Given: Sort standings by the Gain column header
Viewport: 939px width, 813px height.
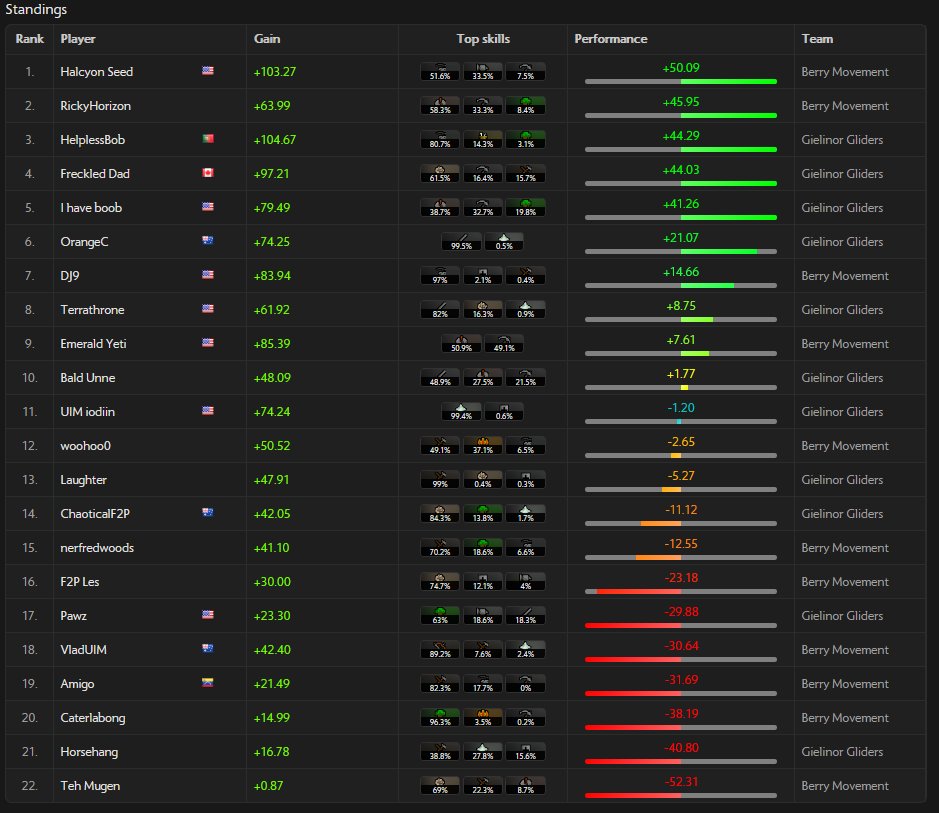Looking at the screenshot, I should (x=265, y=38).
